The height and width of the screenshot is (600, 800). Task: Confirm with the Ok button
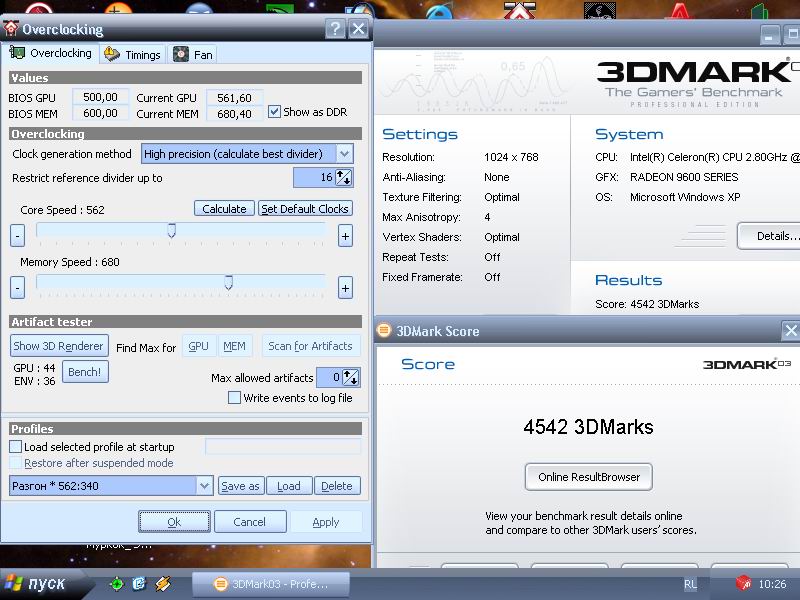point(174,522)
